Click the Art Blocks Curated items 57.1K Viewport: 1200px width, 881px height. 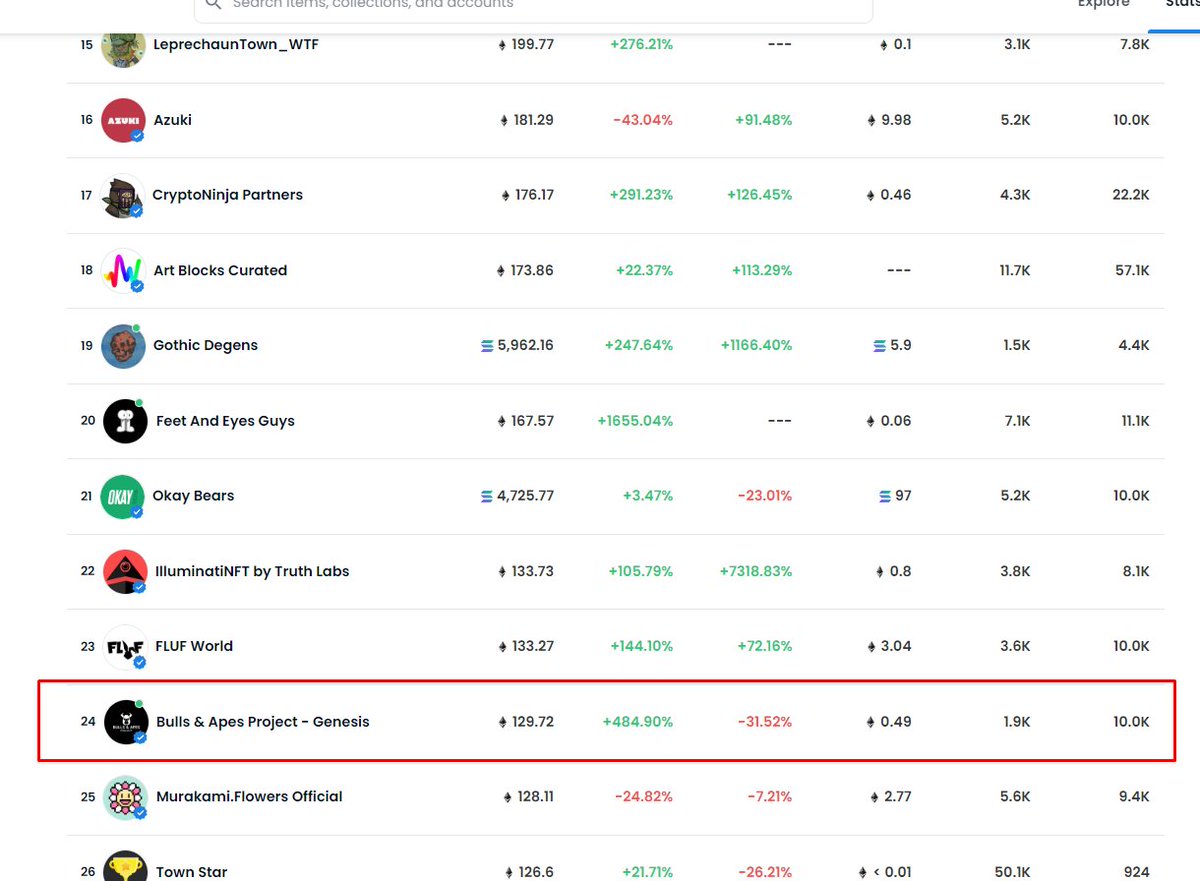(x=1131, y=270)
